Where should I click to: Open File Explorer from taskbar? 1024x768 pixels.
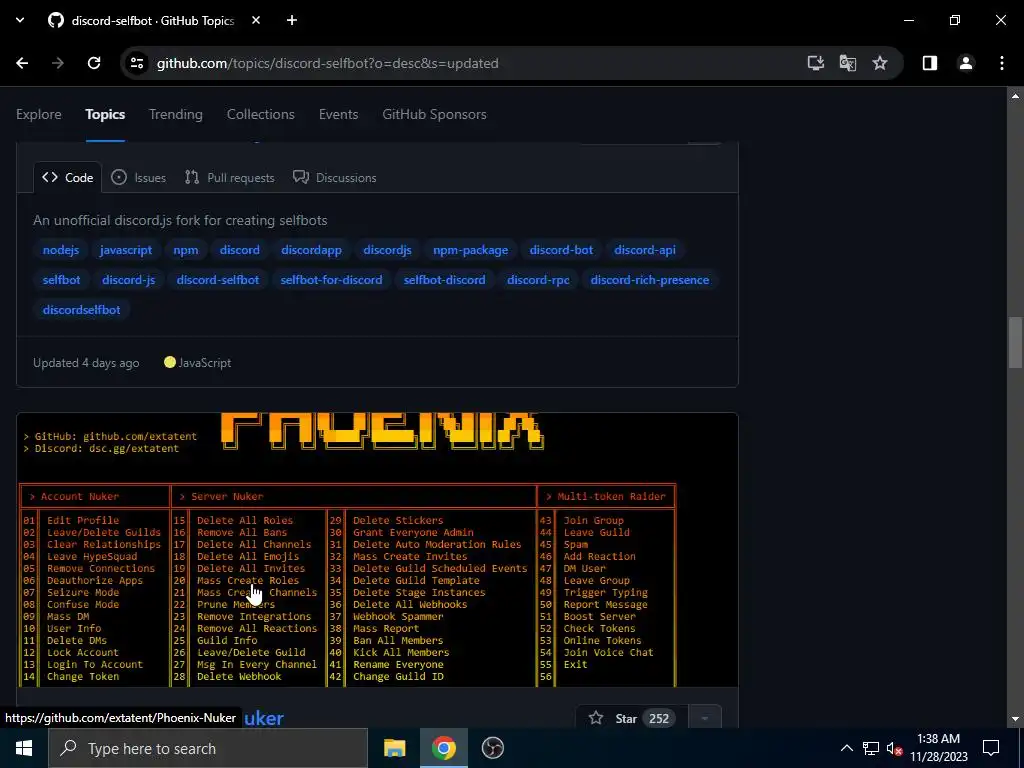tap(394, 748)
